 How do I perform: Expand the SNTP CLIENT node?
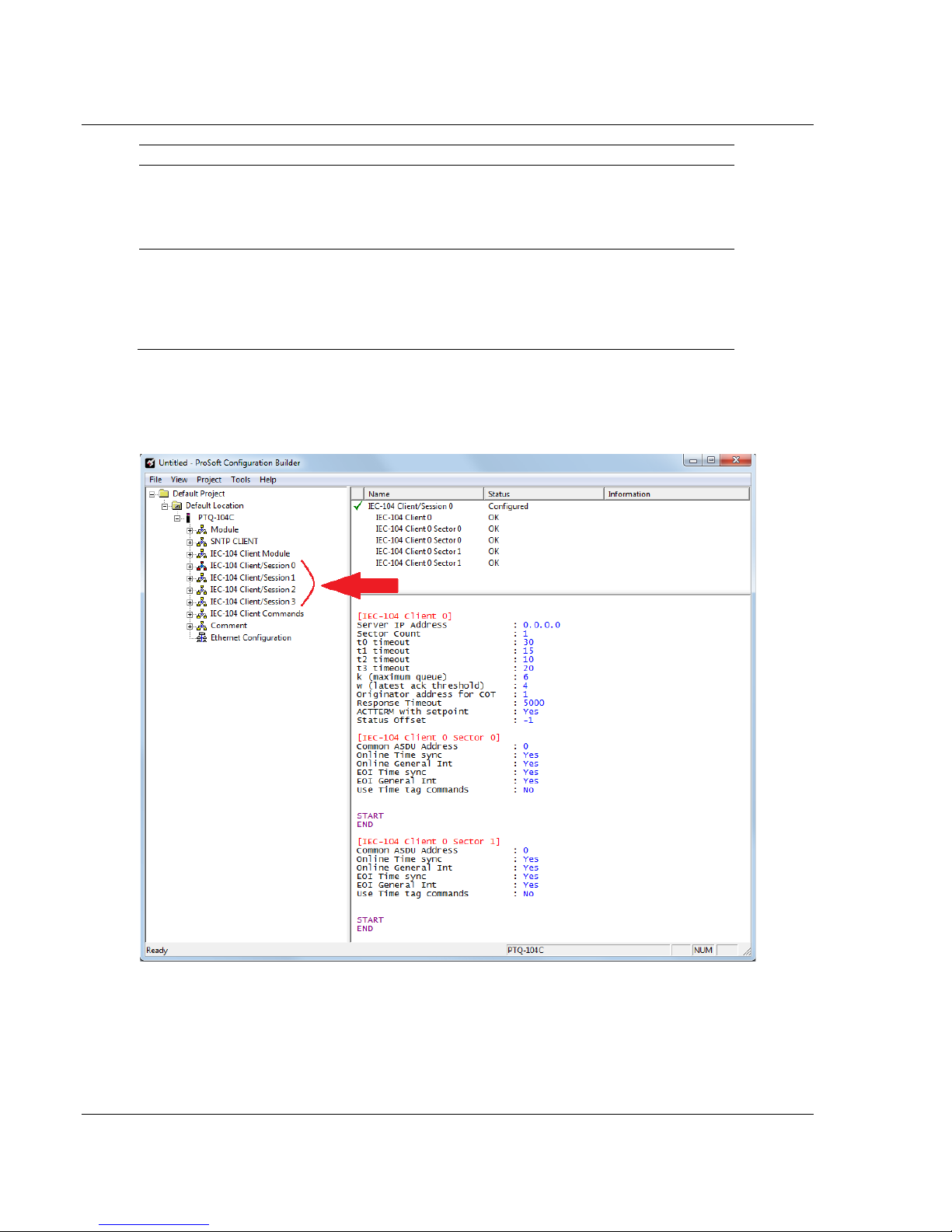[190, 542]
